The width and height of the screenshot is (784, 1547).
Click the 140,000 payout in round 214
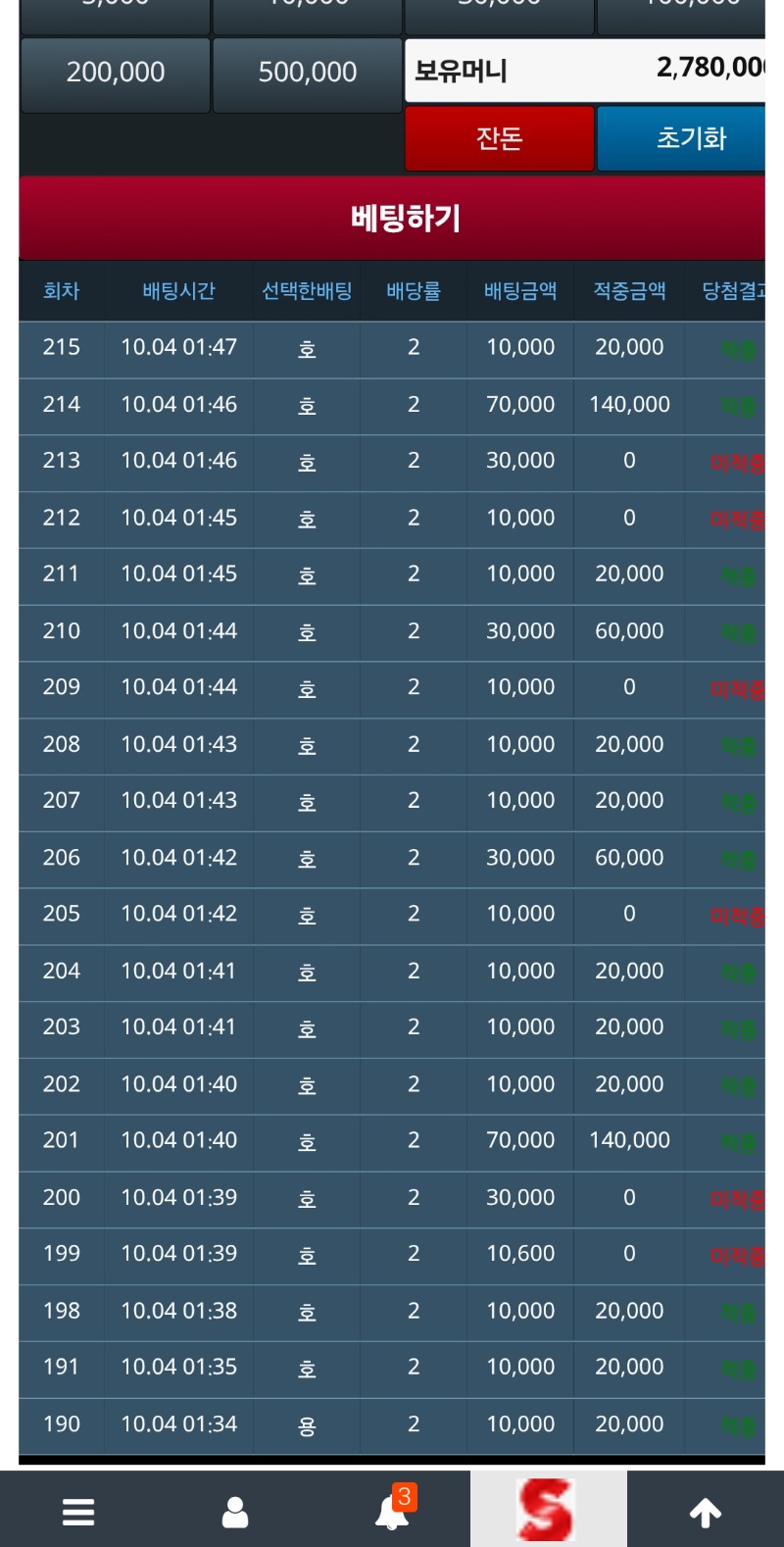pyautogui.click(x=629, y=404)
